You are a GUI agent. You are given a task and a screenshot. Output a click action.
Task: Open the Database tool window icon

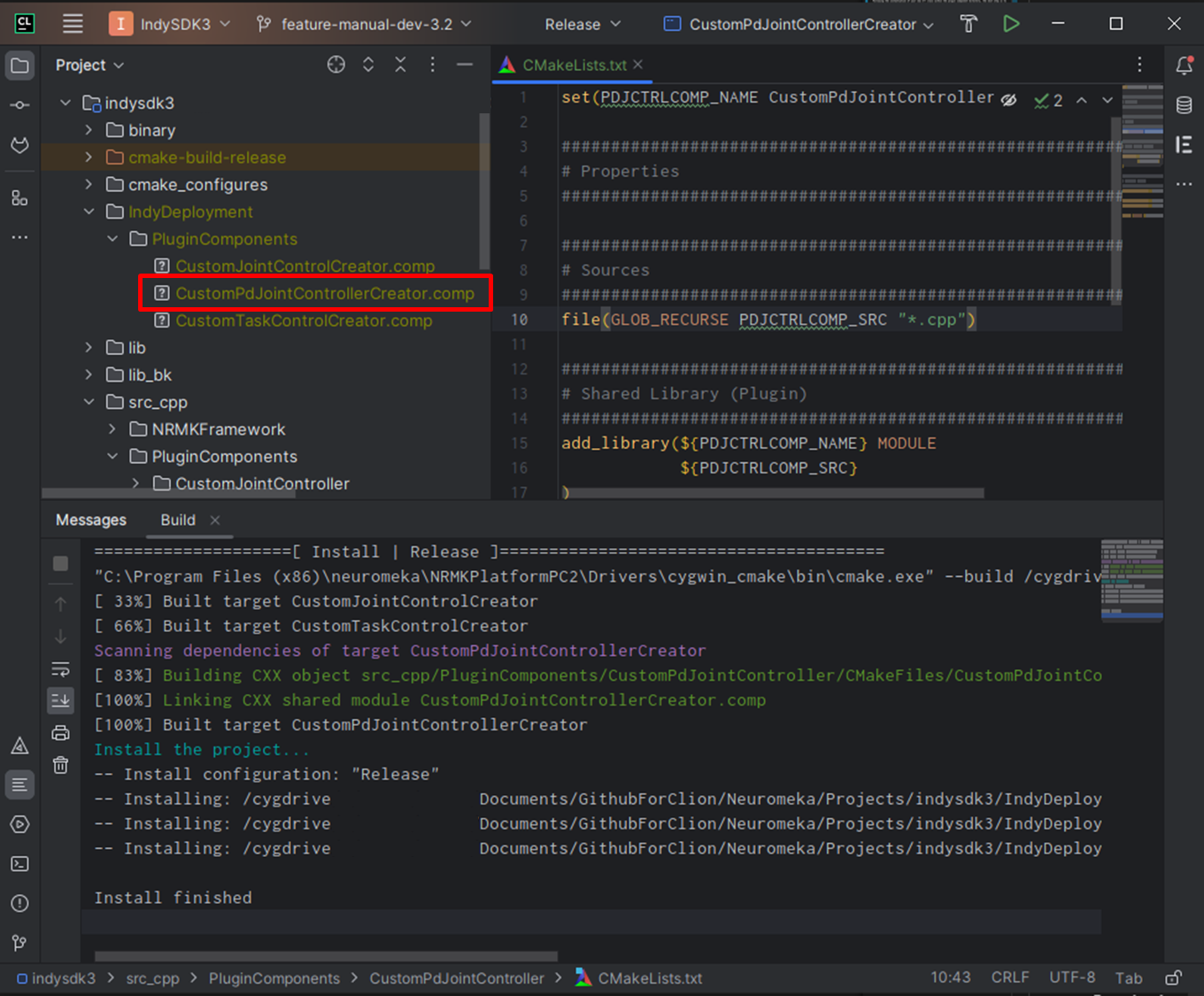coord(1184,104)
